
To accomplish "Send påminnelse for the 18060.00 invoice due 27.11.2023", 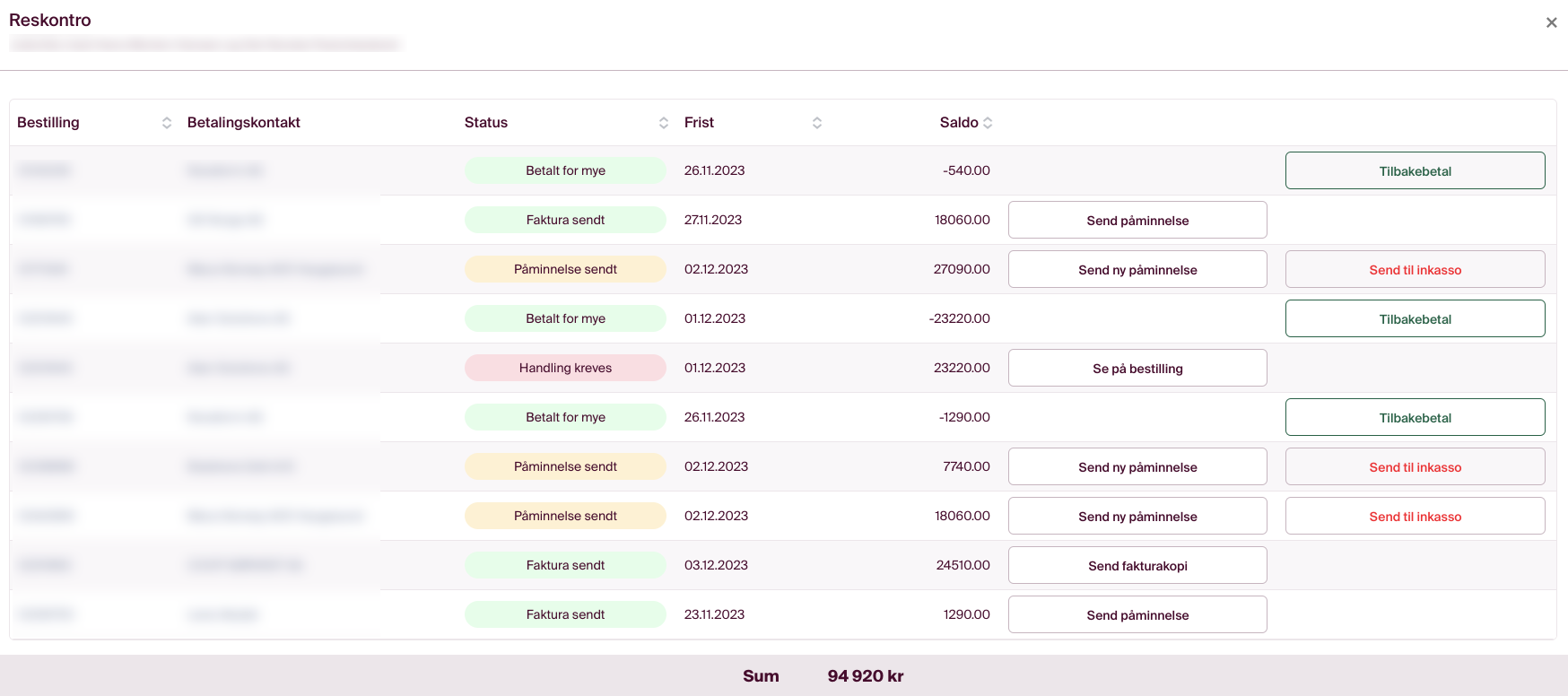I will click(x=1137, y=220).
